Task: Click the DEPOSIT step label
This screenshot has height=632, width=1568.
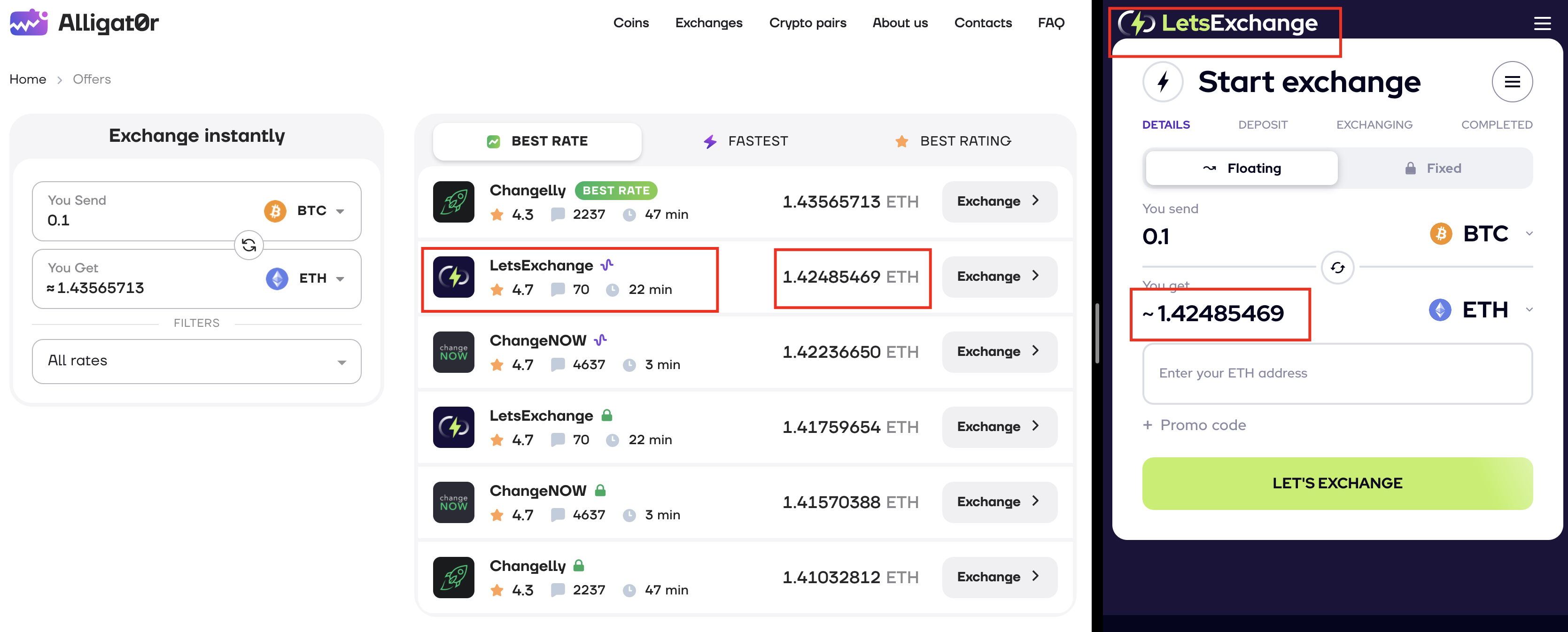Action: 1263,125
